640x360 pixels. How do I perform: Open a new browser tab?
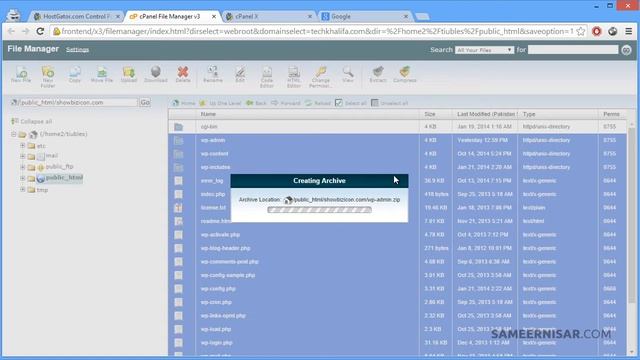[422, 16]
